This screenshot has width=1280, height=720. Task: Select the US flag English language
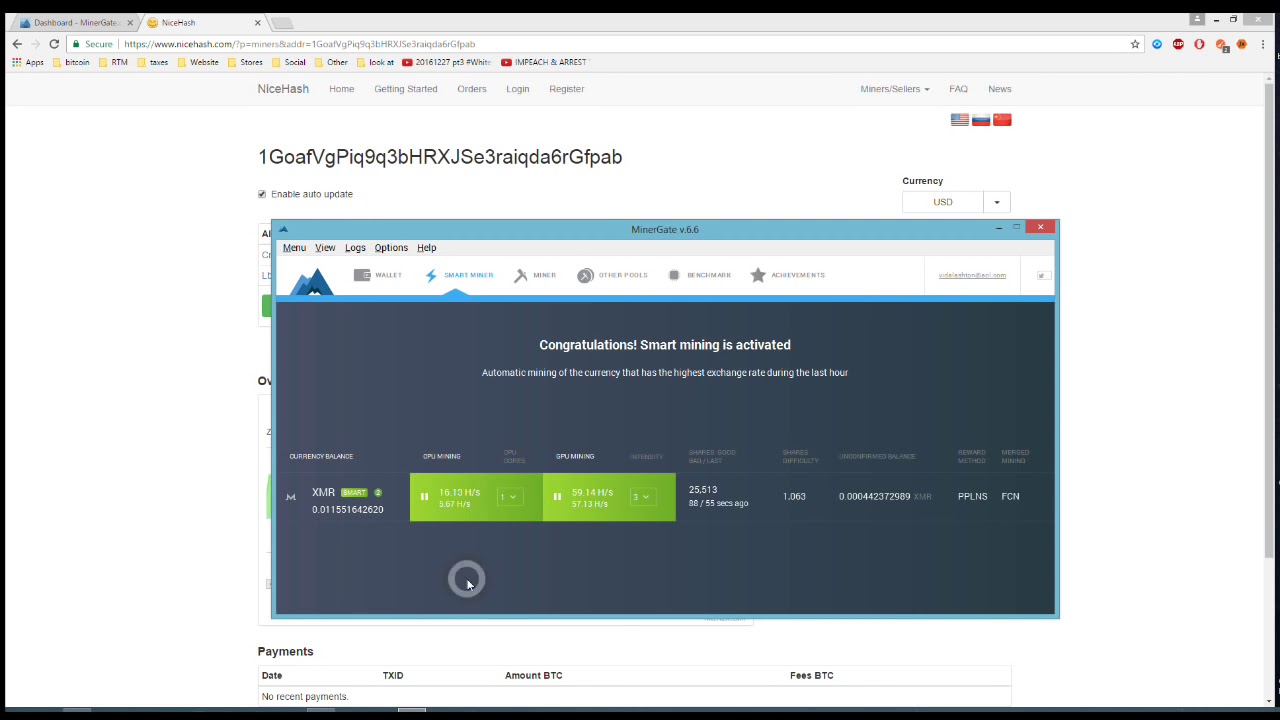point(960,119)
